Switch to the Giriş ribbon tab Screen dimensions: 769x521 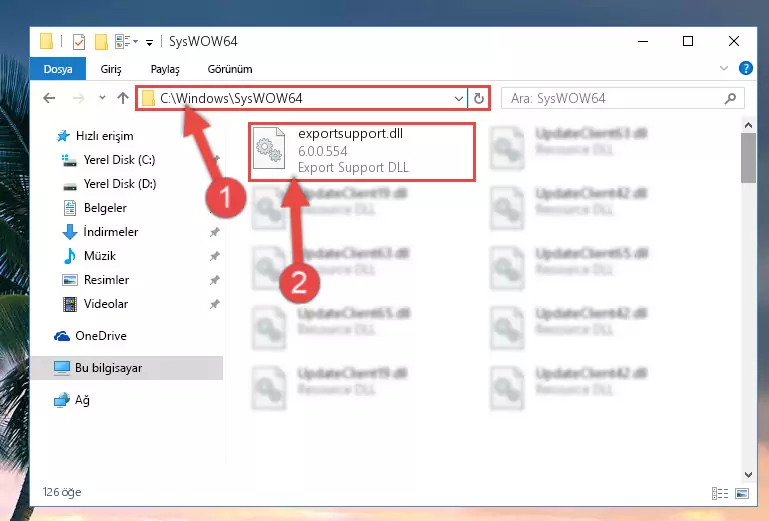(111, 69)
